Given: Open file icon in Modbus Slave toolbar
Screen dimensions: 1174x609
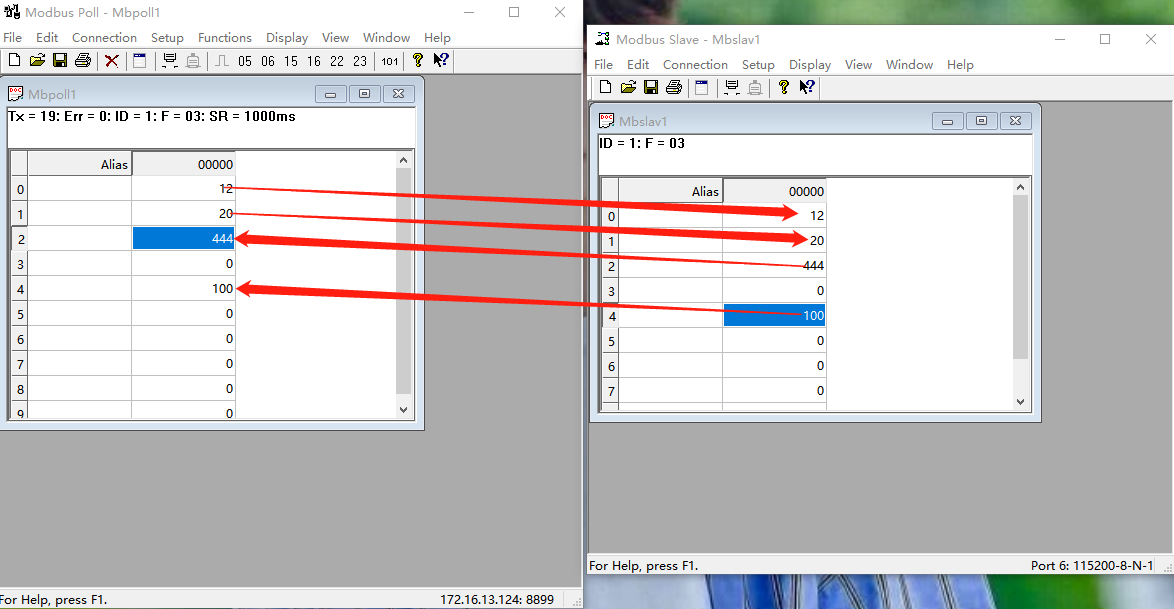Looking at the screenshot, I should click(628, 88).
